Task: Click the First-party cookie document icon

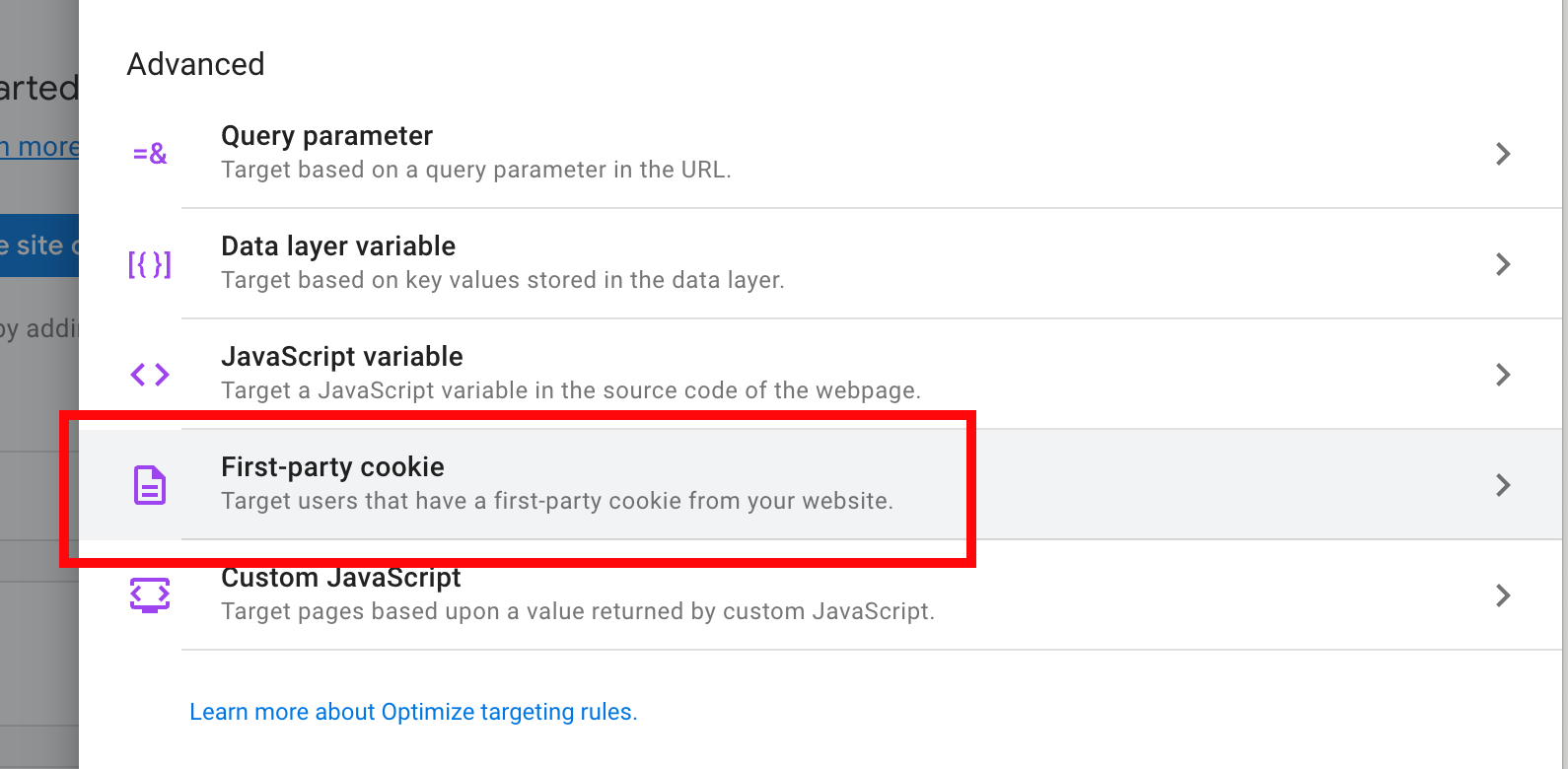Action: click(x=150, y=485)
